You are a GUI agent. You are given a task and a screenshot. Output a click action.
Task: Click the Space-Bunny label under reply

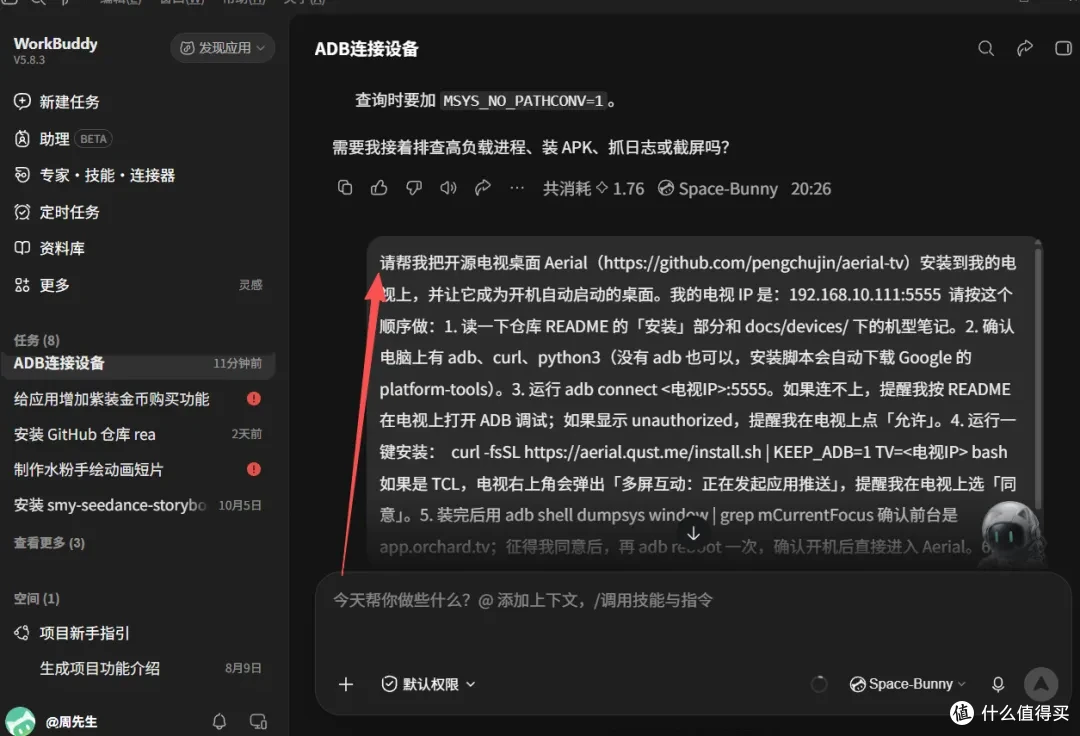point(718,189)
